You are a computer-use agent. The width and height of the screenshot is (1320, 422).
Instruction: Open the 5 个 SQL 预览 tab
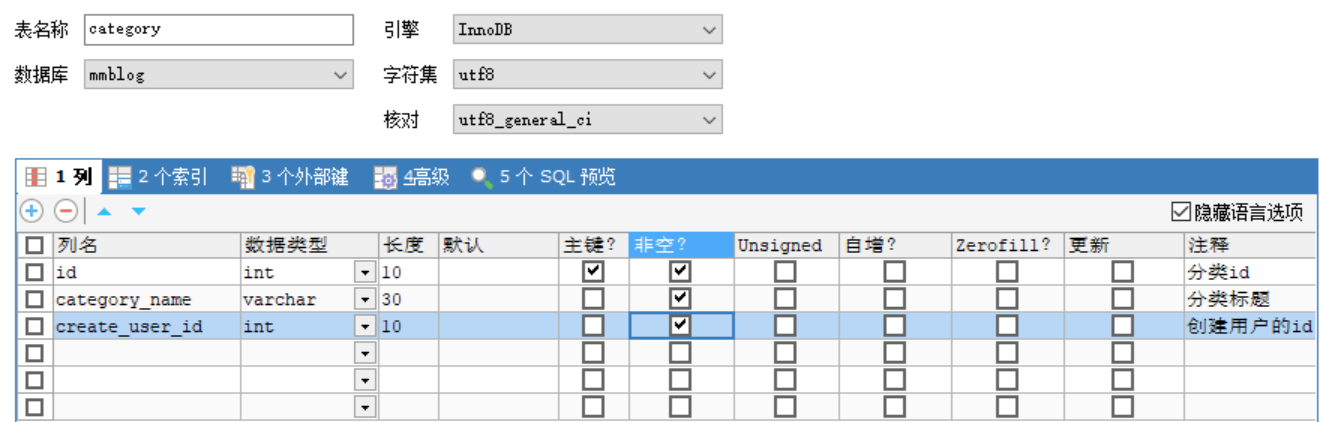[x=543, y=177]
